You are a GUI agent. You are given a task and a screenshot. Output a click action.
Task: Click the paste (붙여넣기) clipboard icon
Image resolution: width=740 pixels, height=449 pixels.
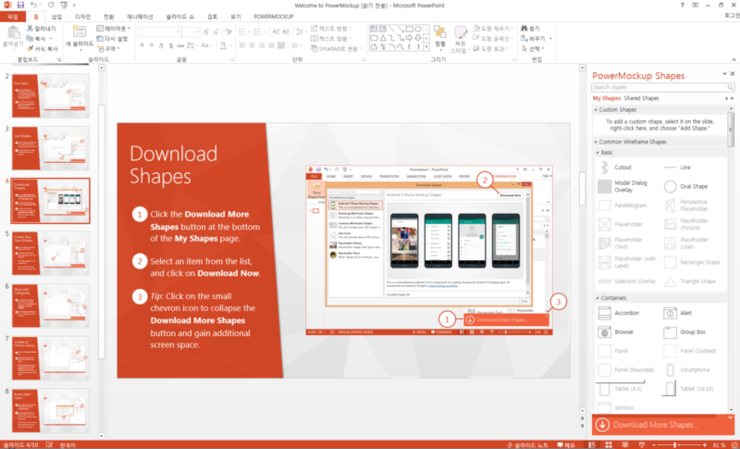pyautogui.click(x=13, y=34)
